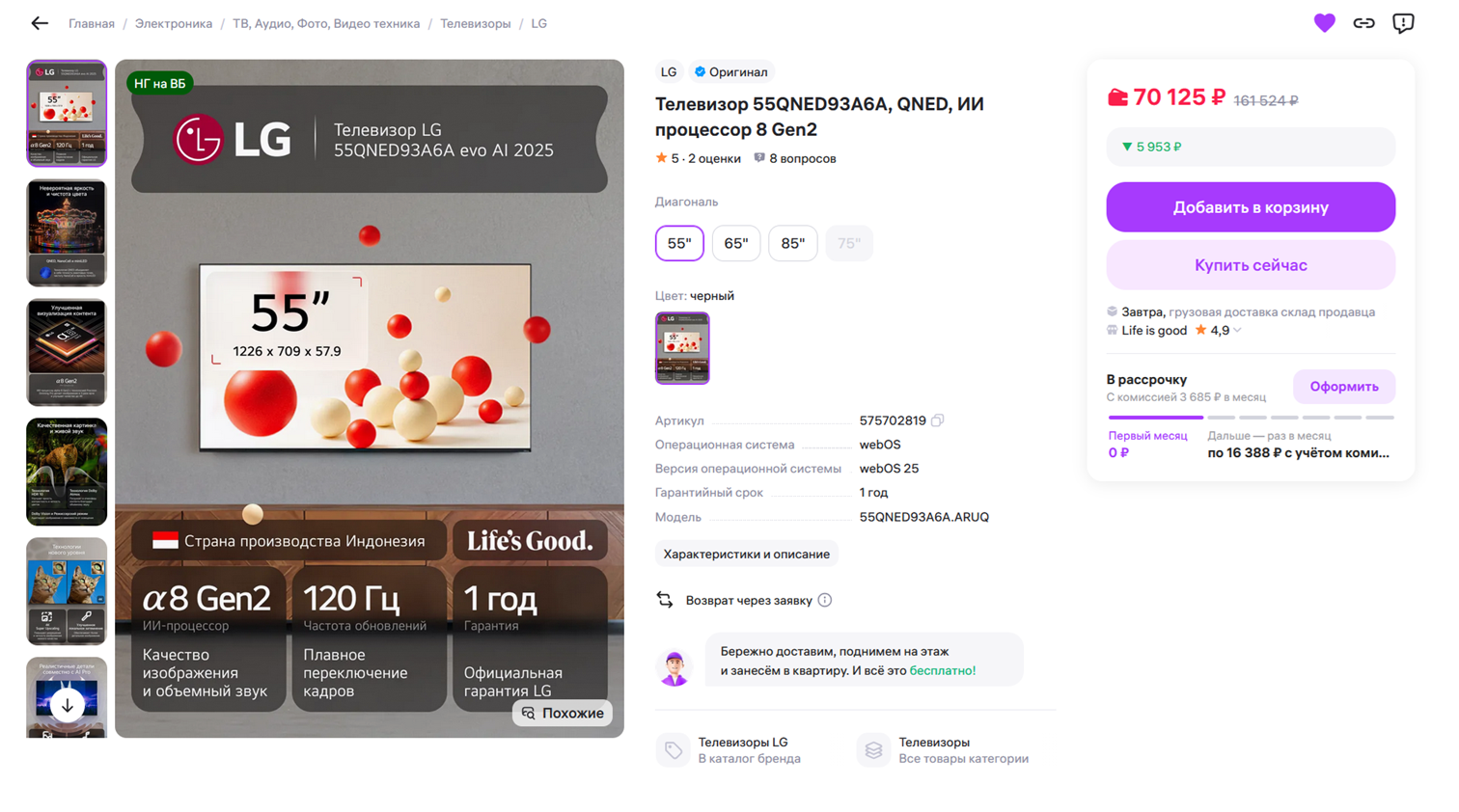
Task: Report an issue via exclamation bubble icon
Action: [1403, 23]
